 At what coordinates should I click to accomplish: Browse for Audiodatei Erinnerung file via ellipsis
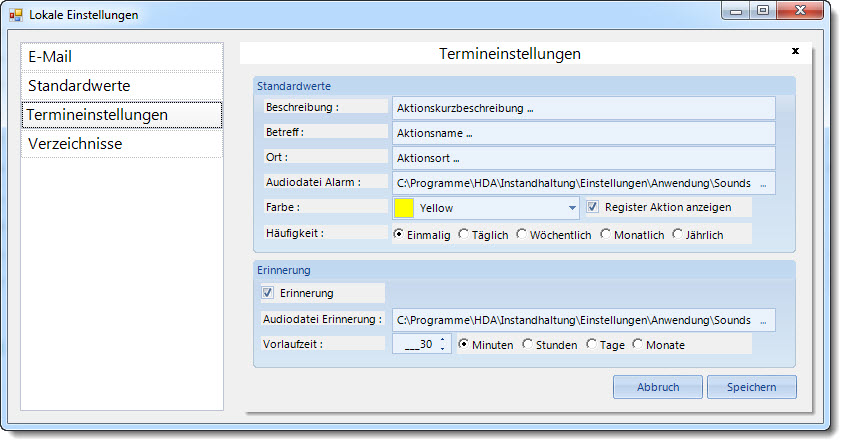(x=763, y=321)
